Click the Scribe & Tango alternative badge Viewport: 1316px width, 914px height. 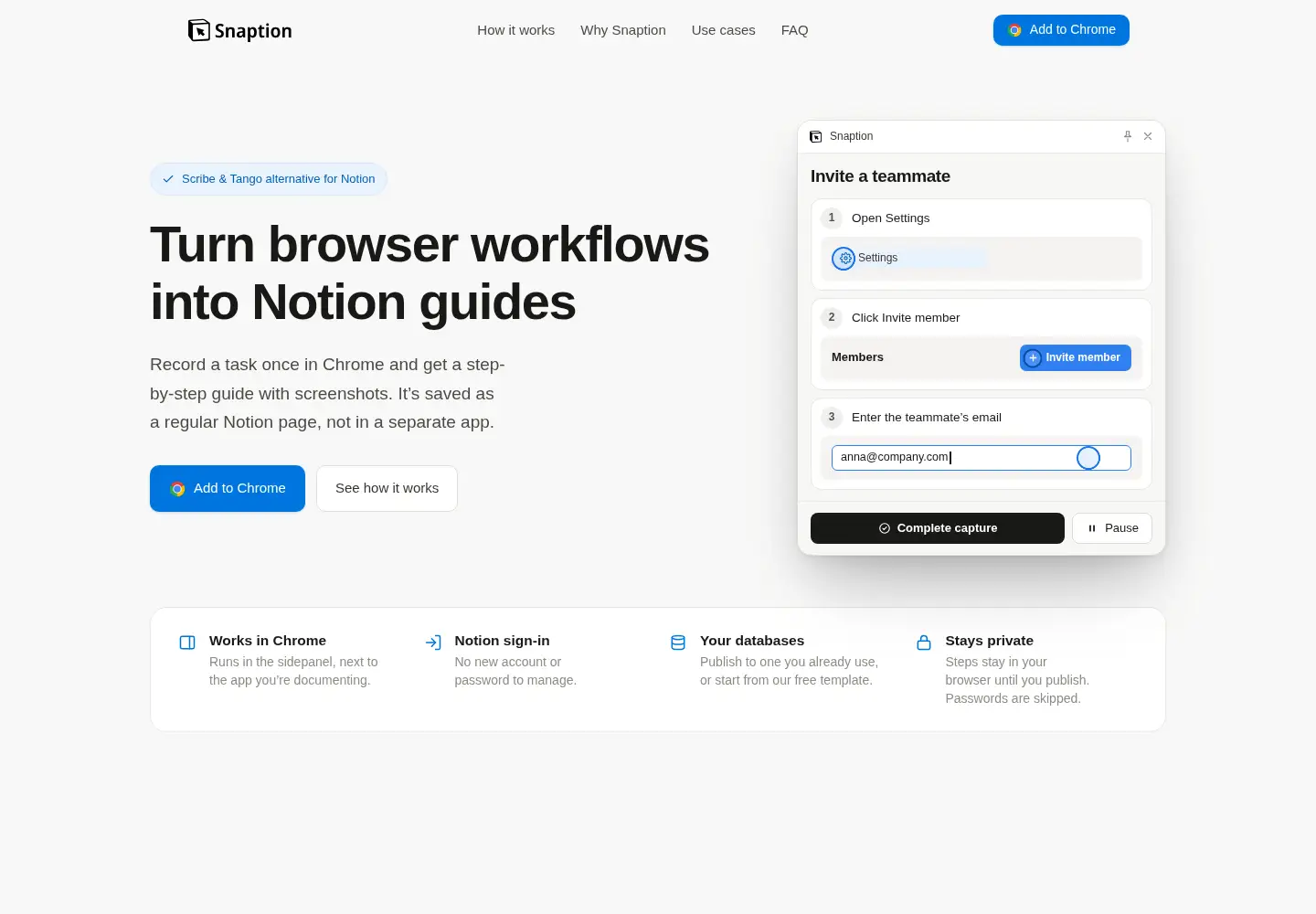(269, 179)
